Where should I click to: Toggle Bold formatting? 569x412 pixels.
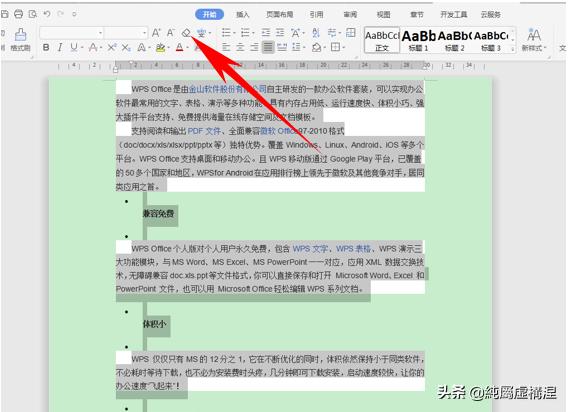46,47
